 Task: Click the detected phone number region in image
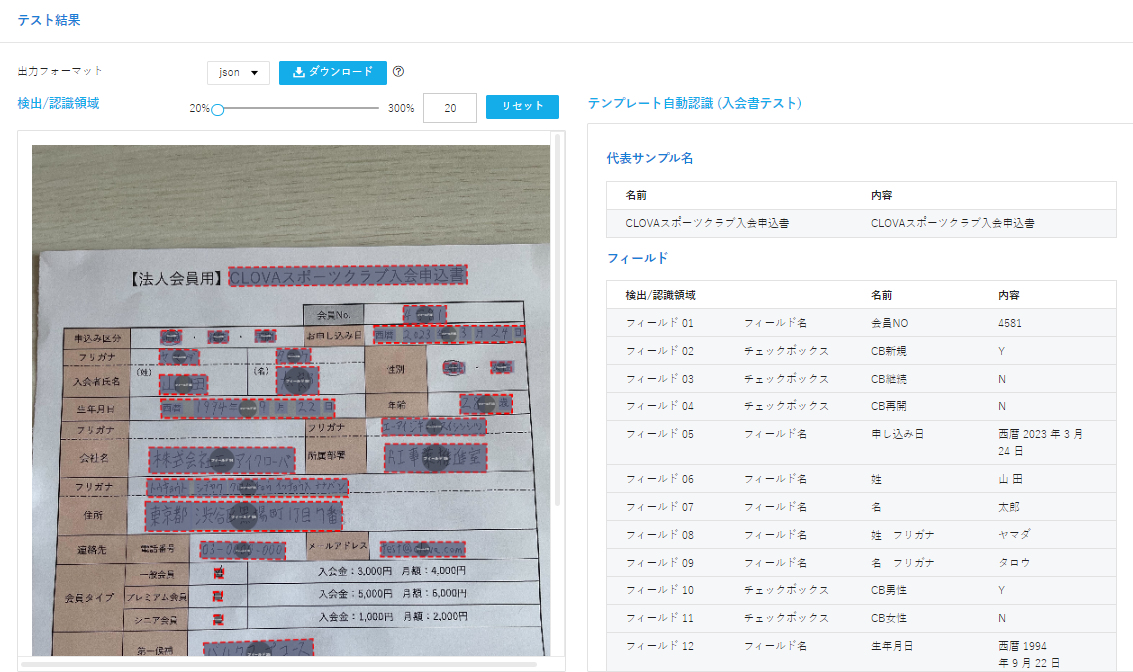(x=243, y=550)
